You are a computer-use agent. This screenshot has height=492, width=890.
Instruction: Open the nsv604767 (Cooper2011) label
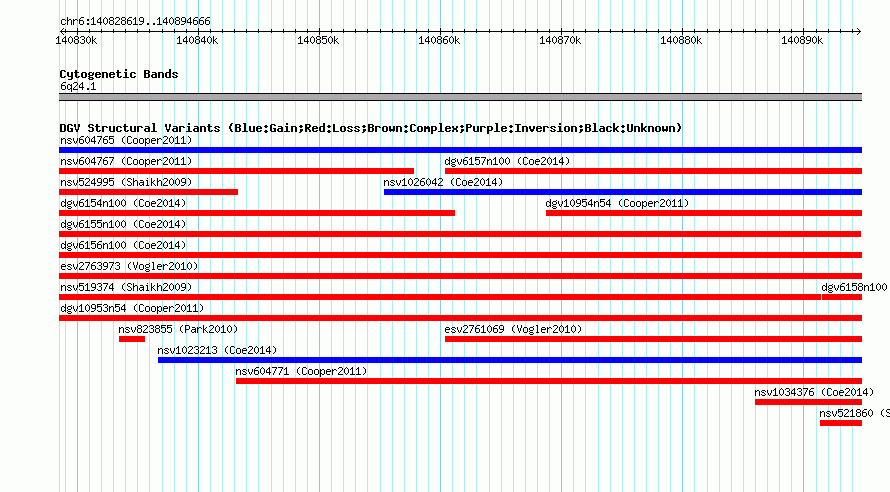pyautogui.click(x=126, y=161)
